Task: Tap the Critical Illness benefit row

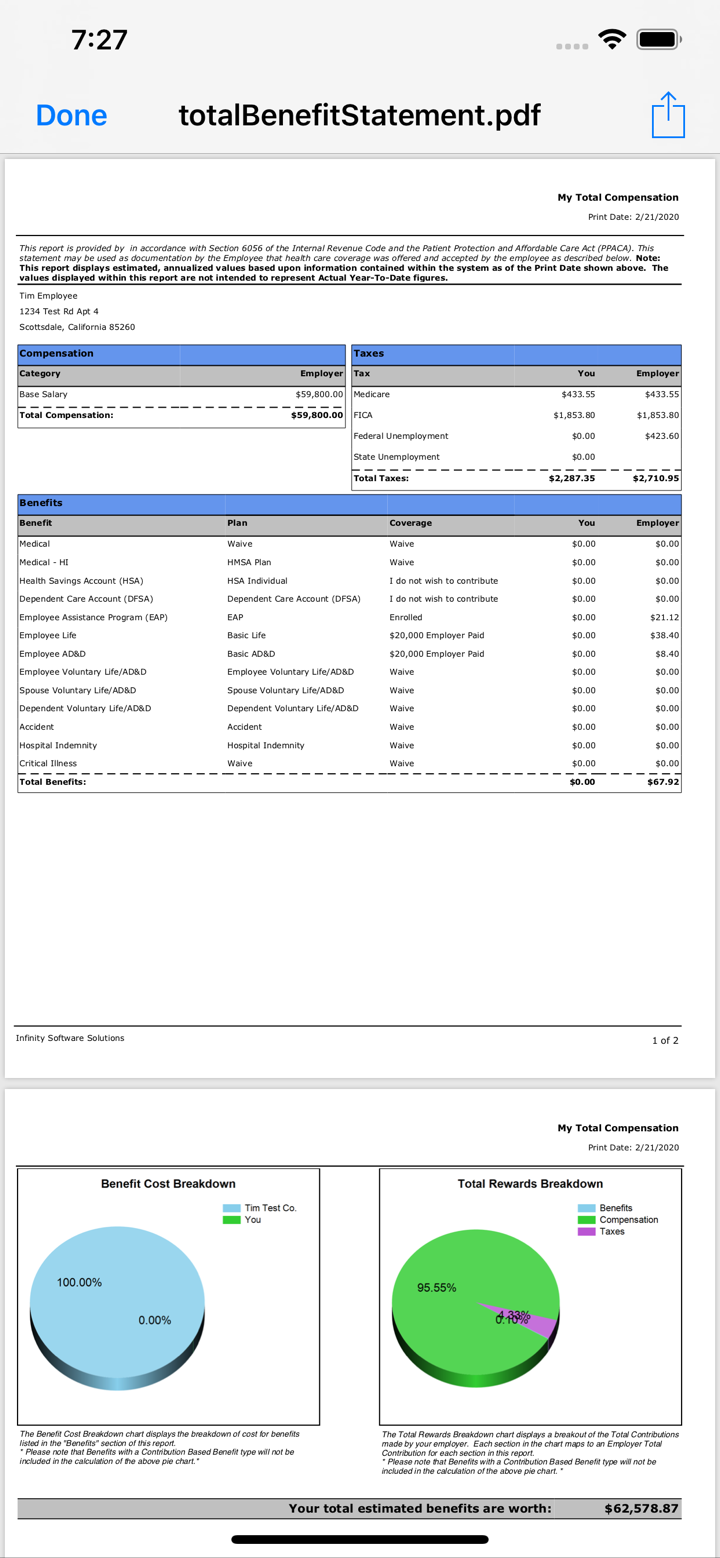Action: 350,763
